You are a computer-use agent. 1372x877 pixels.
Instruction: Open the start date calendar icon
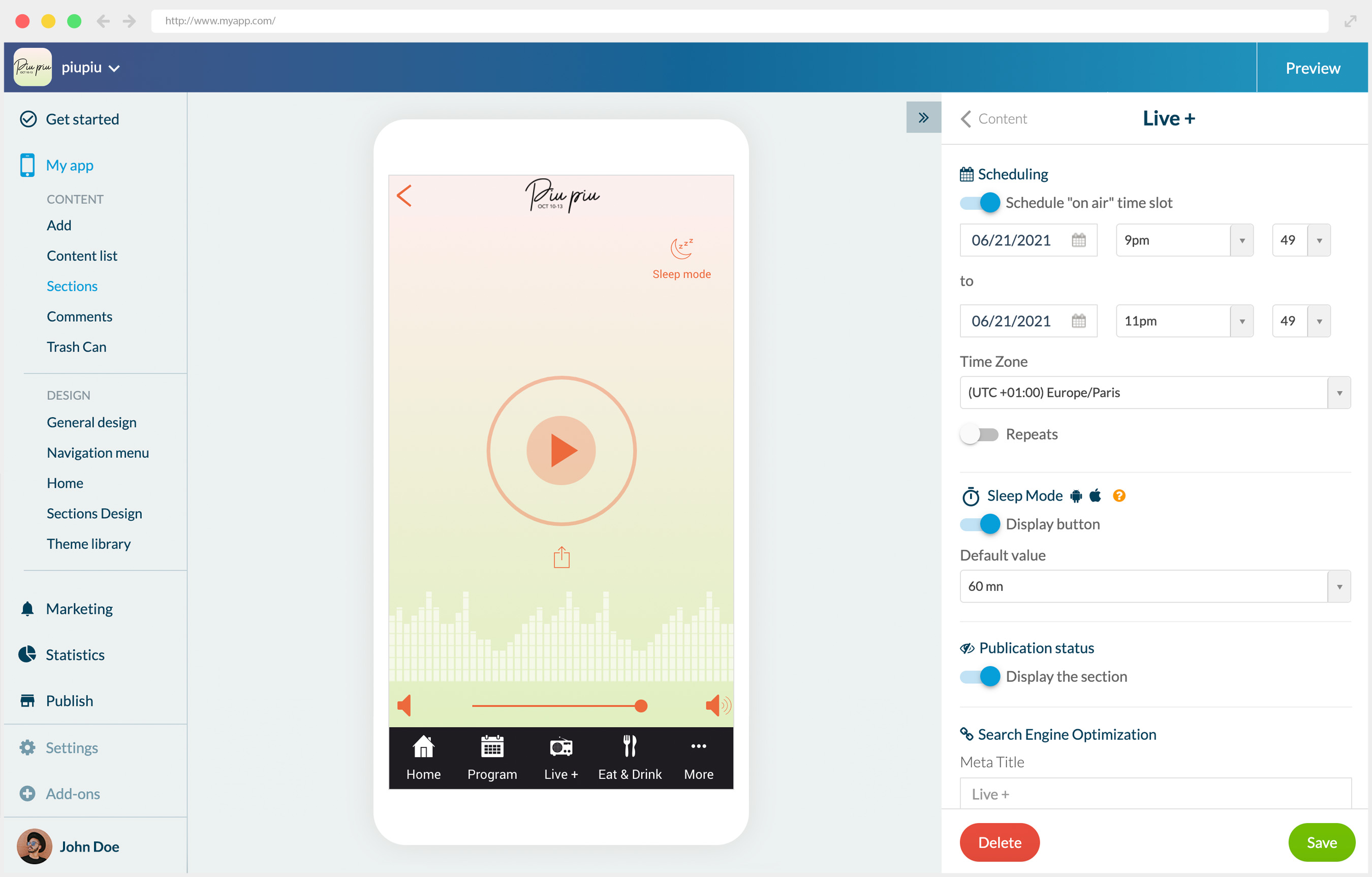click(1078, 240)
